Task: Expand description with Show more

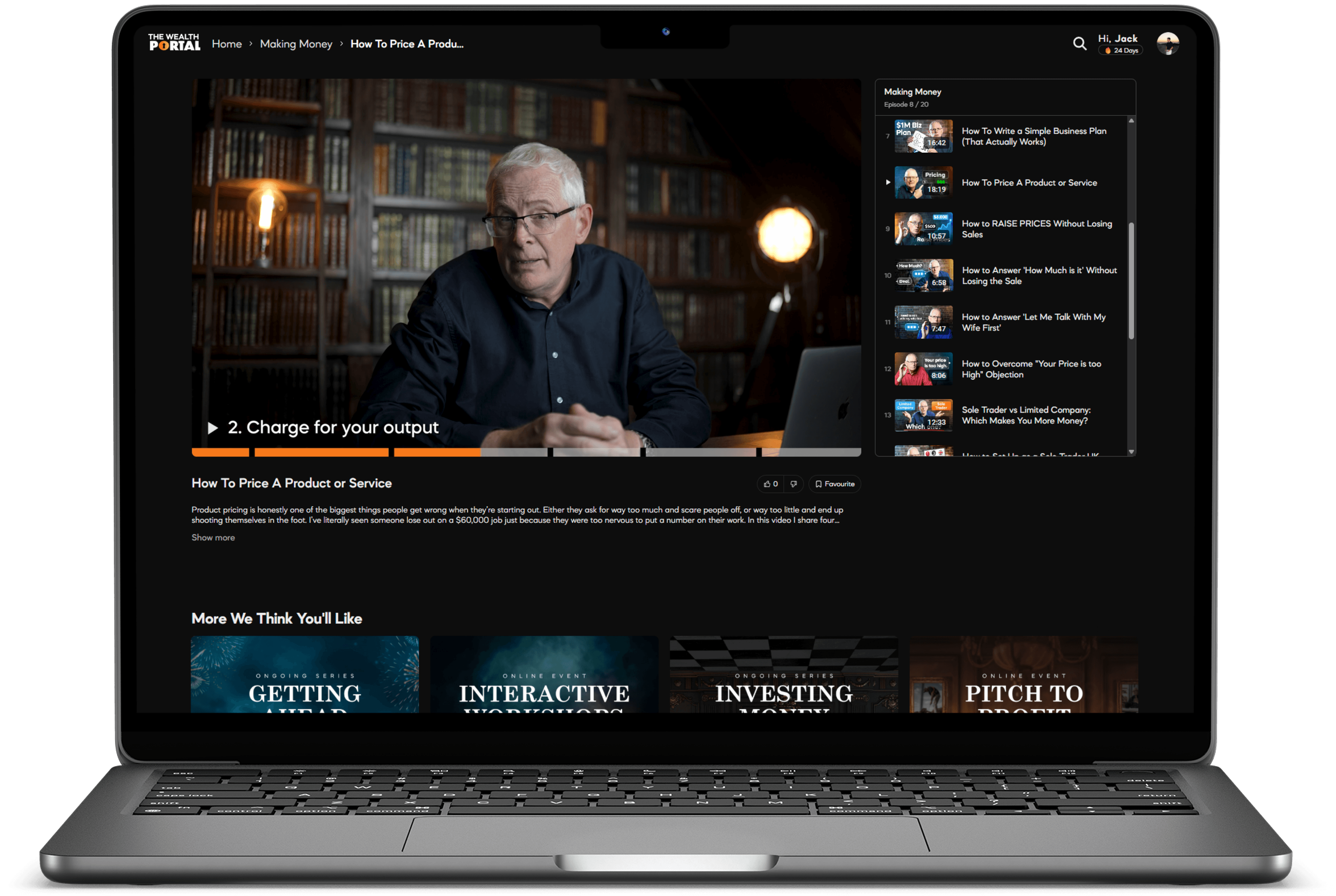Action: coord(213,538)
